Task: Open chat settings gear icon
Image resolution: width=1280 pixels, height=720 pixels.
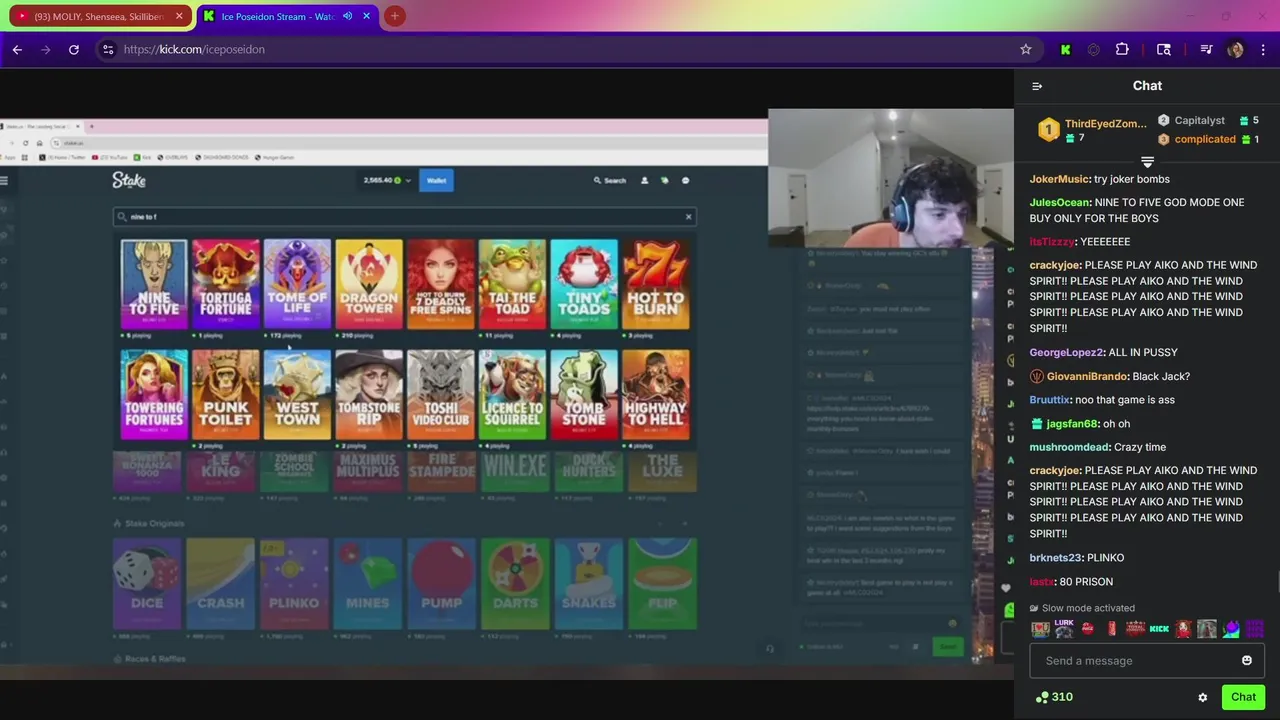Action: [1203, 697]
